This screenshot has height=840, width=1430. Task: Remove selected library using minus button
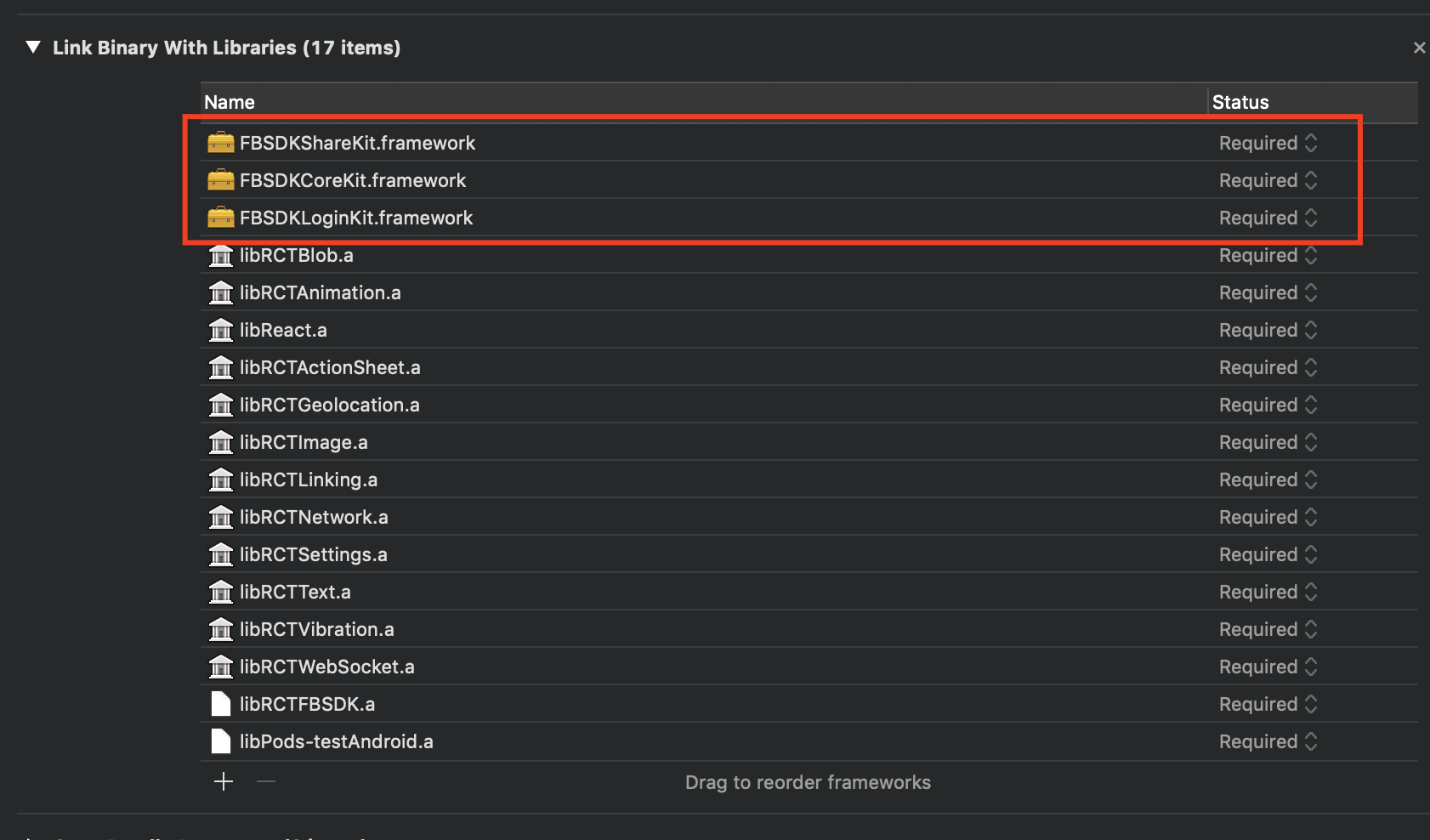265,781
